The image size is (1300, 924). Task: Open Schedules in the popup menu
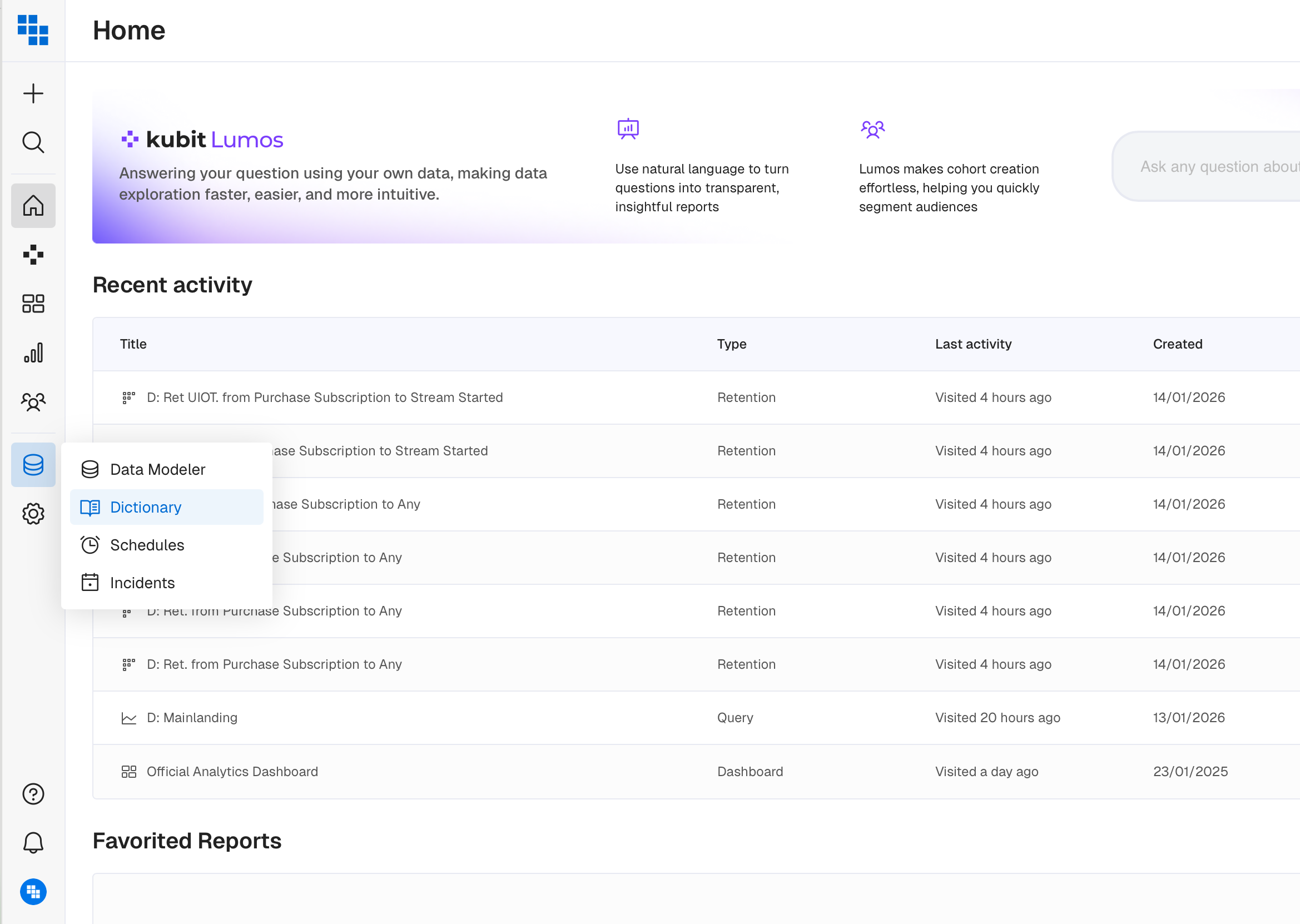coord(147,545)
